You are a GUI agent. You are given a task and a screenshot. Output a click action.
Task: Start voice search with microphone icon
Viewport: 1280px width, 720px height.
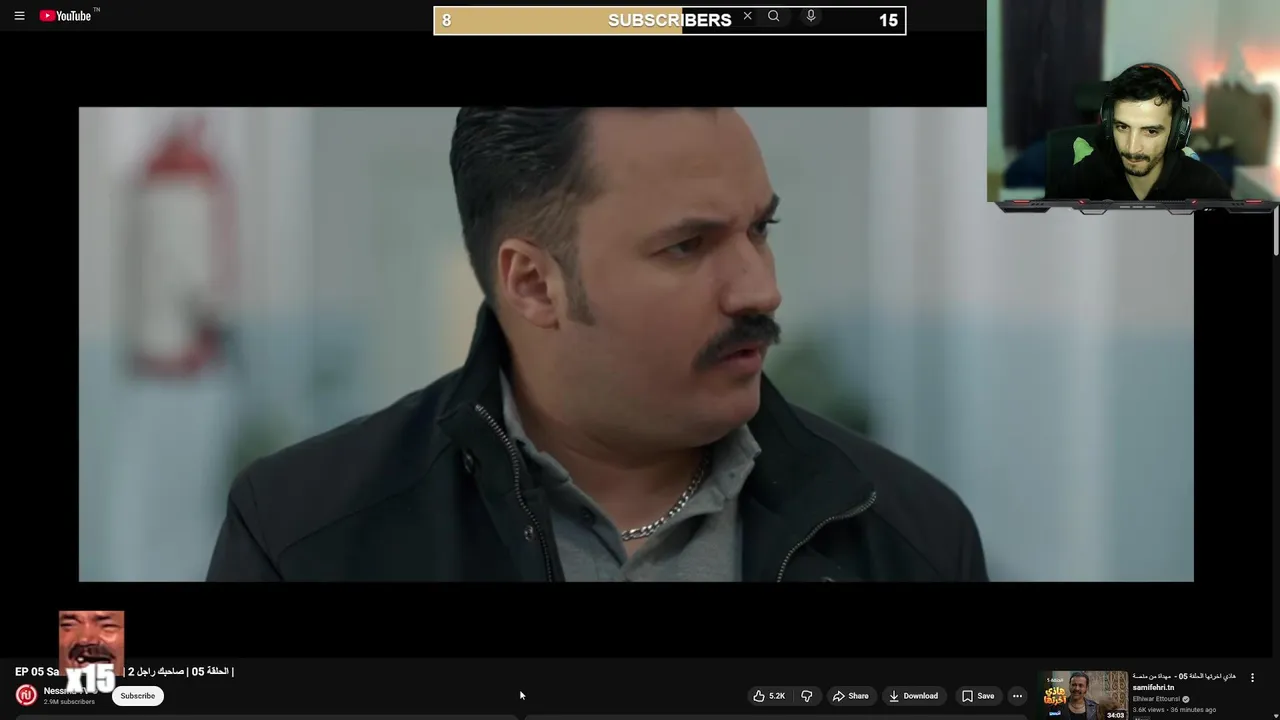click(811, 16)
